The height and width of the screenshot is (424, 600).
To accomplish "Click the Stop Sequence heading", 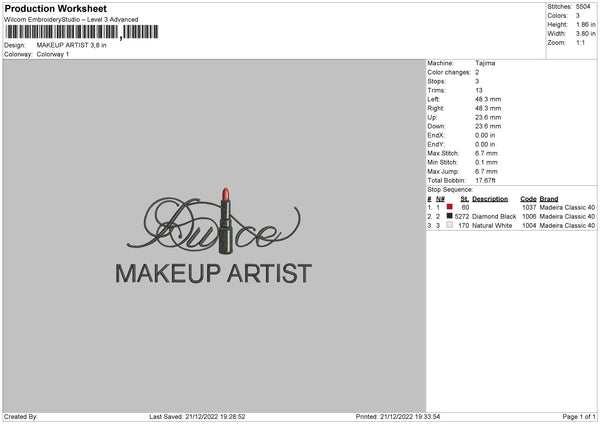I will click(x=450, y=190).
